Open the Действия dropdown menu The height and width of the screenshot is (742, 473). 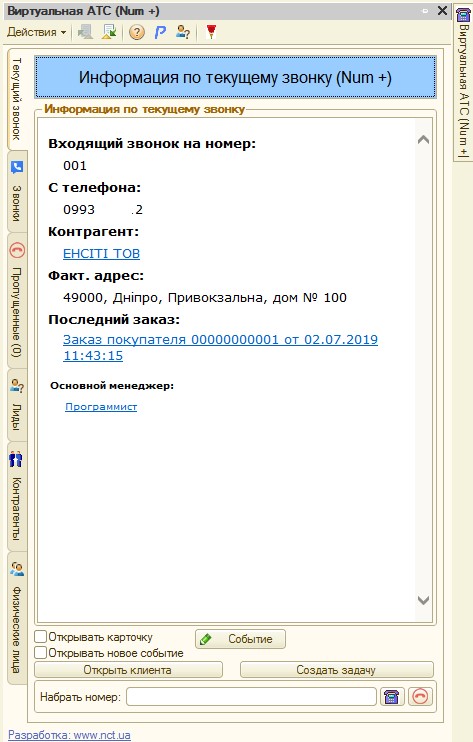36,32
